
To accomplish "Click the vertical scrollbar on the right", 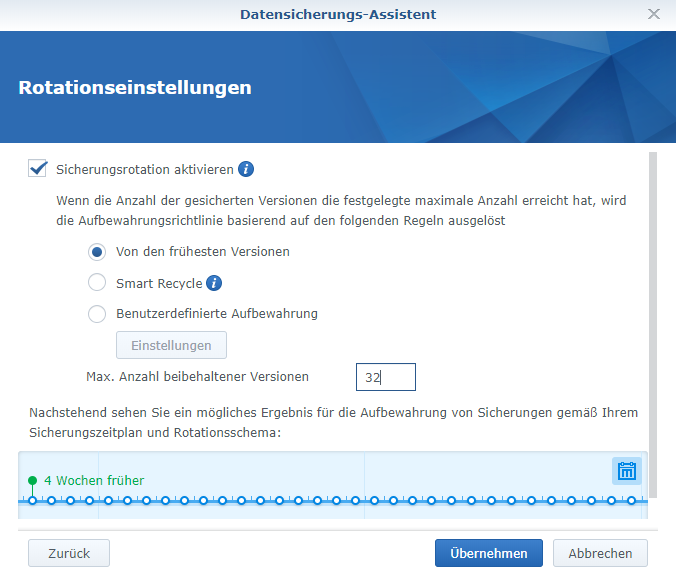I will pos(653,320).
